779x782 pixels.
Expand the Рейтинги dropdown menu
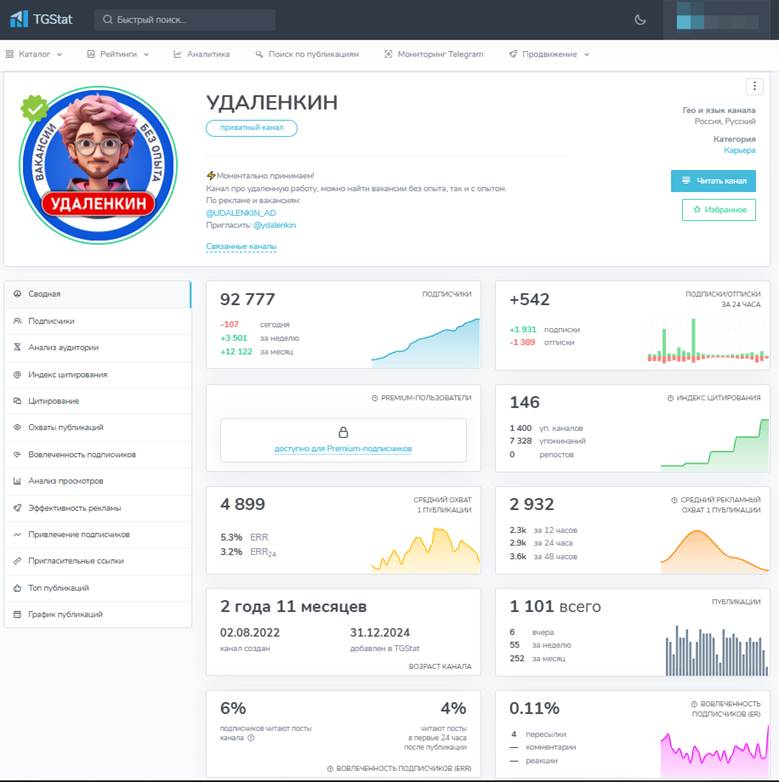[117, 54]
